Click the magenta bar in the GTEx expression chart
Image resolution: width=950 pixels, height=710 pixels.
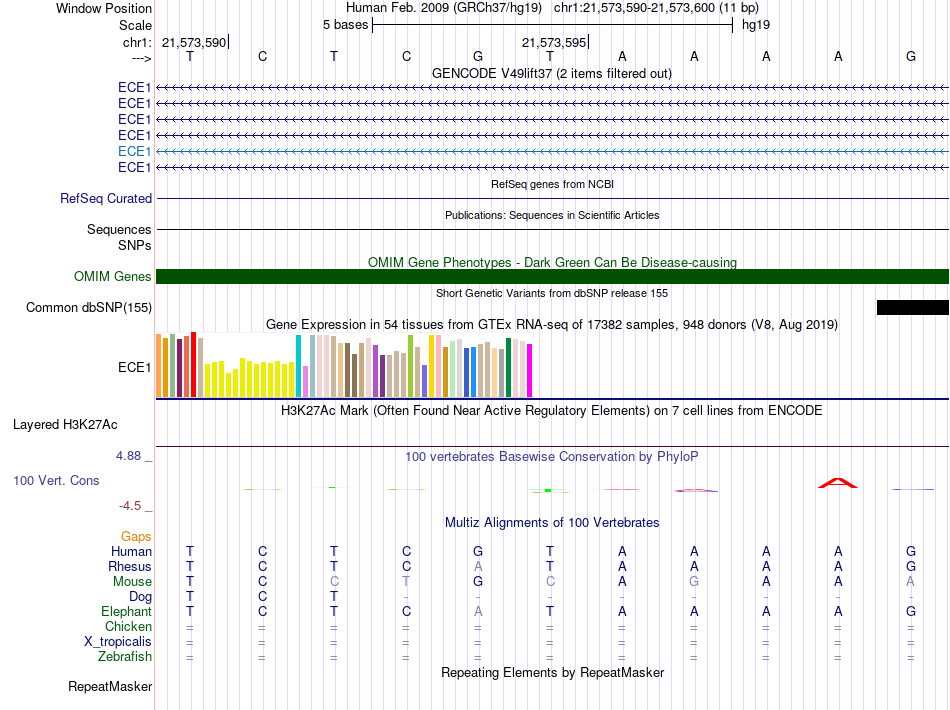530,370
